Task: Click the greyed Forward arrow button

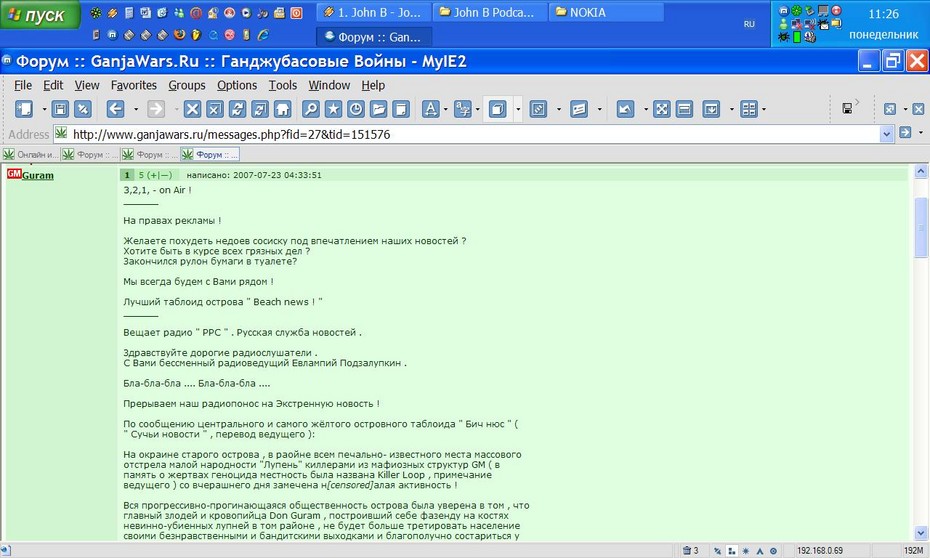Action: click(x=155, y=109)
